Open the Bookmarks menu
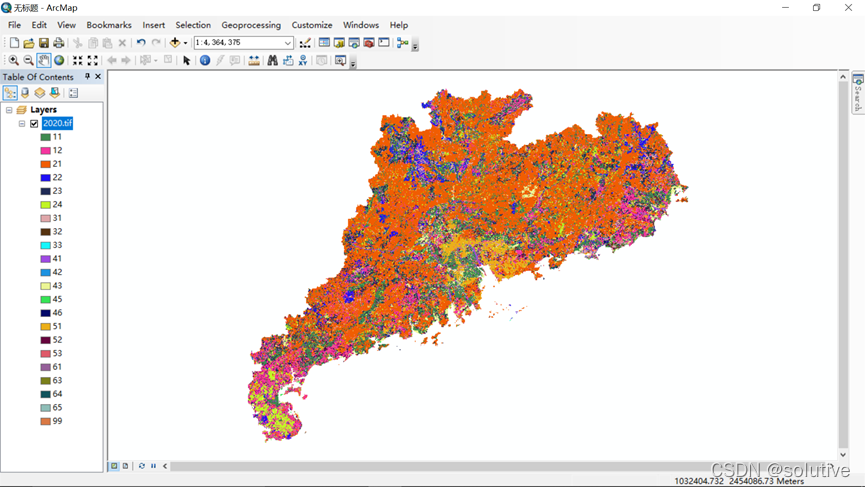This screenshot has width=865, height=487. tap(108, 25)
